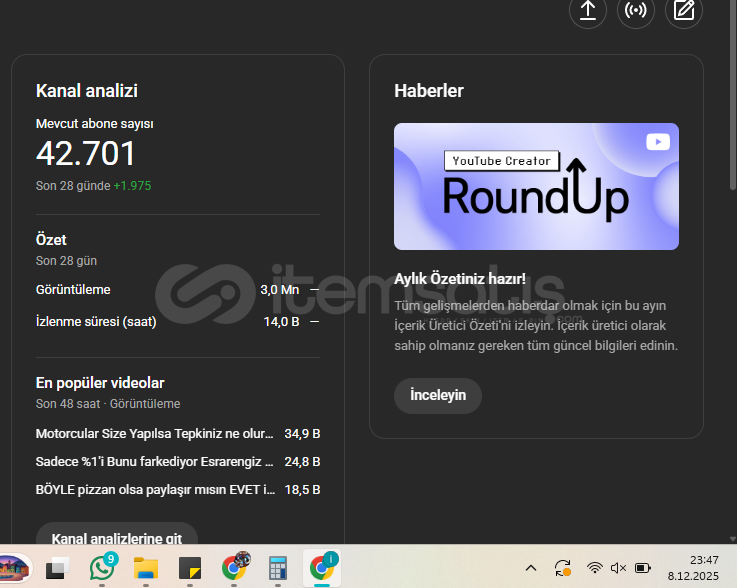Click the Kanal analizi heading

(x=86, y=91)
